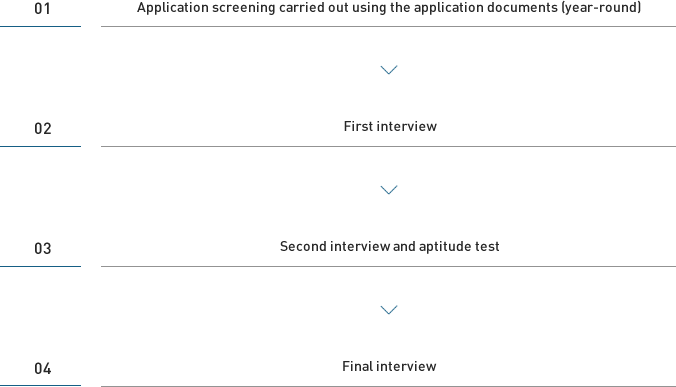The image size is (676, 387).
Task: Click the blue underline beneath number 04
Action: [x=41, y=385]
